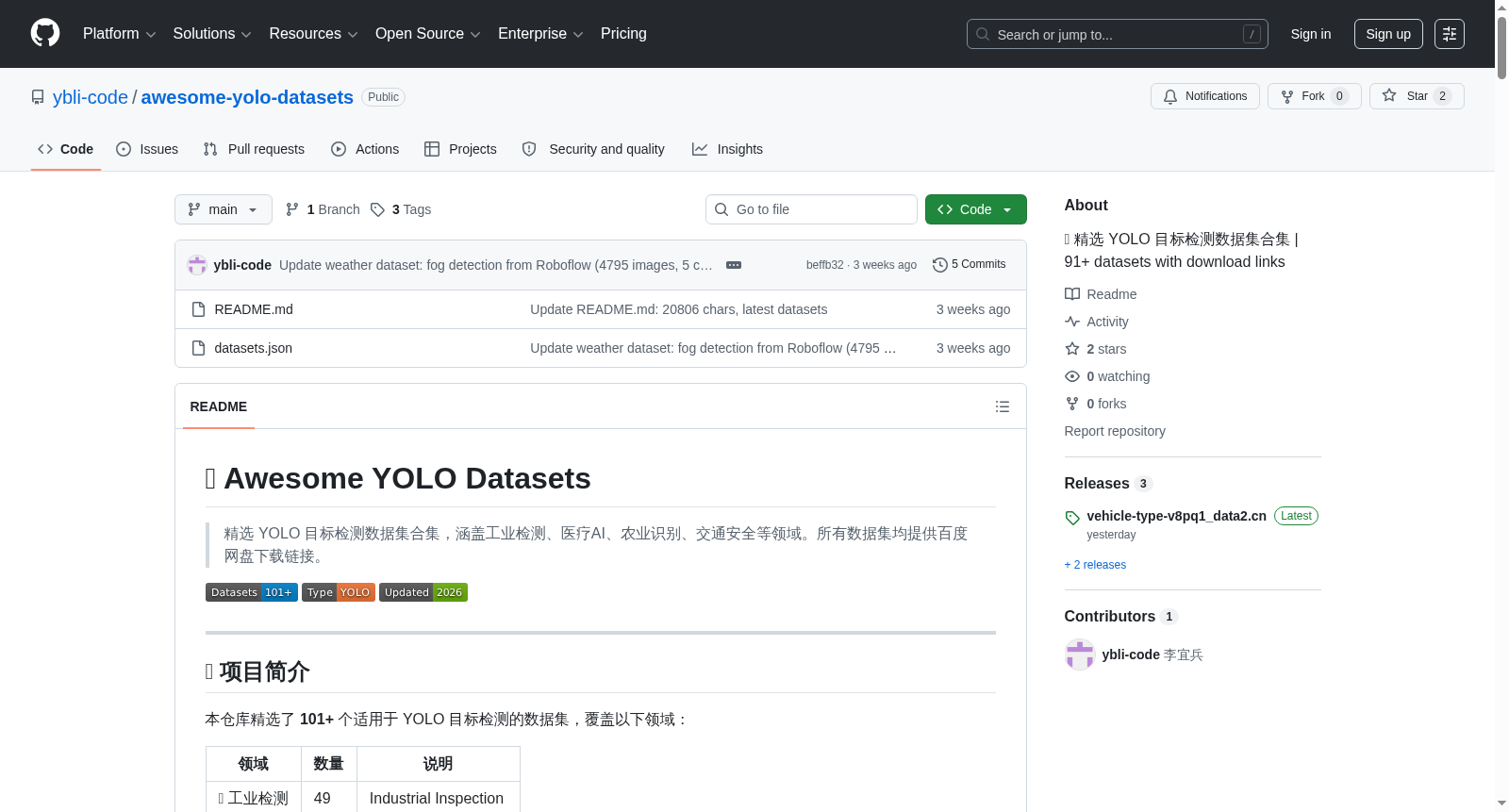Click the repository book icon beside ybli-code
Image resolution: width=1509 pixels, height=812 pixels.
pos(38,97)
